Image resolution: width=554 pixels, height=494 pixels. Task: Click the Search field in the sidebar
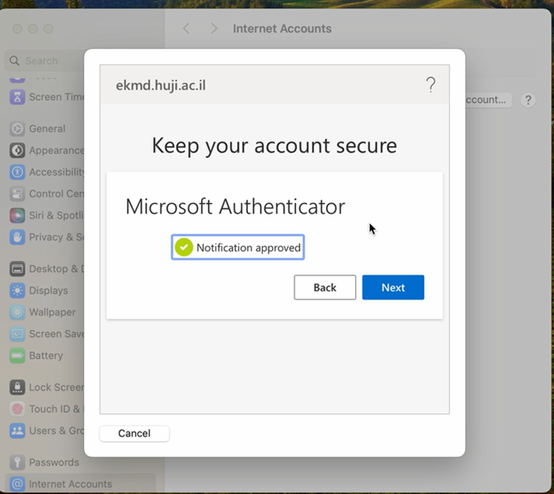point(45,61)
